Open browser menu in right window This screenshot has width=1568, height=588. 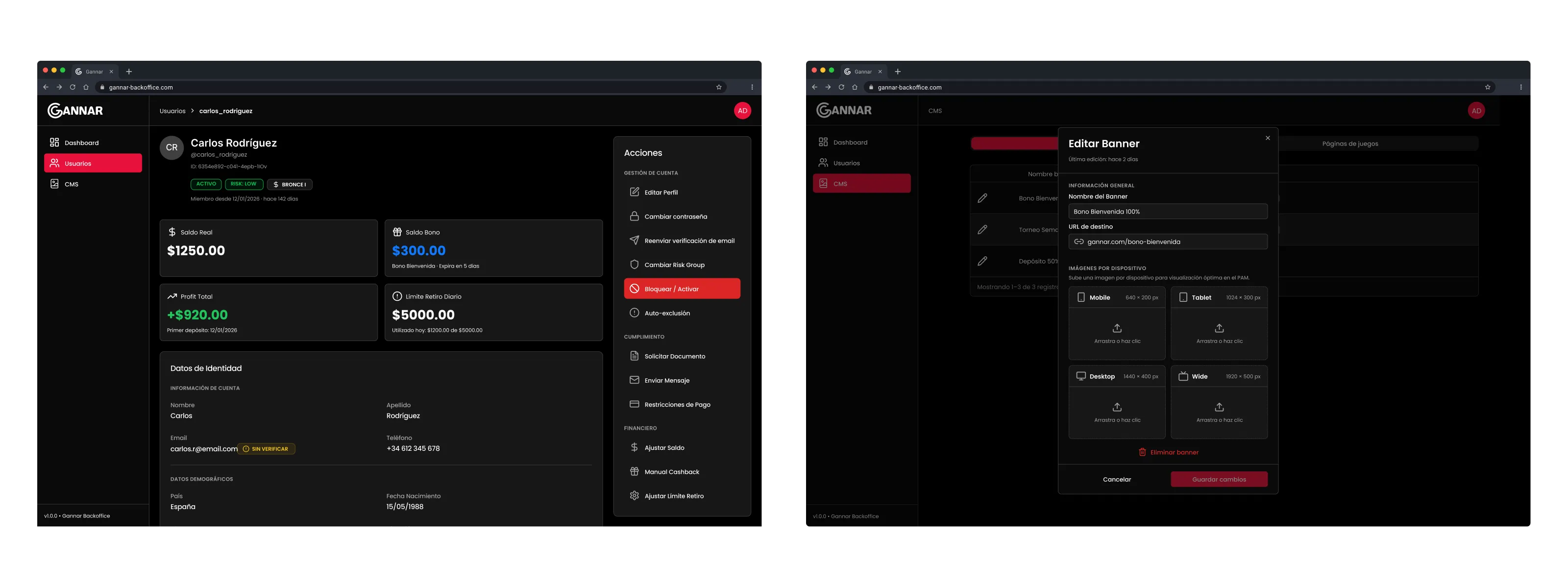click(1520, 87)
